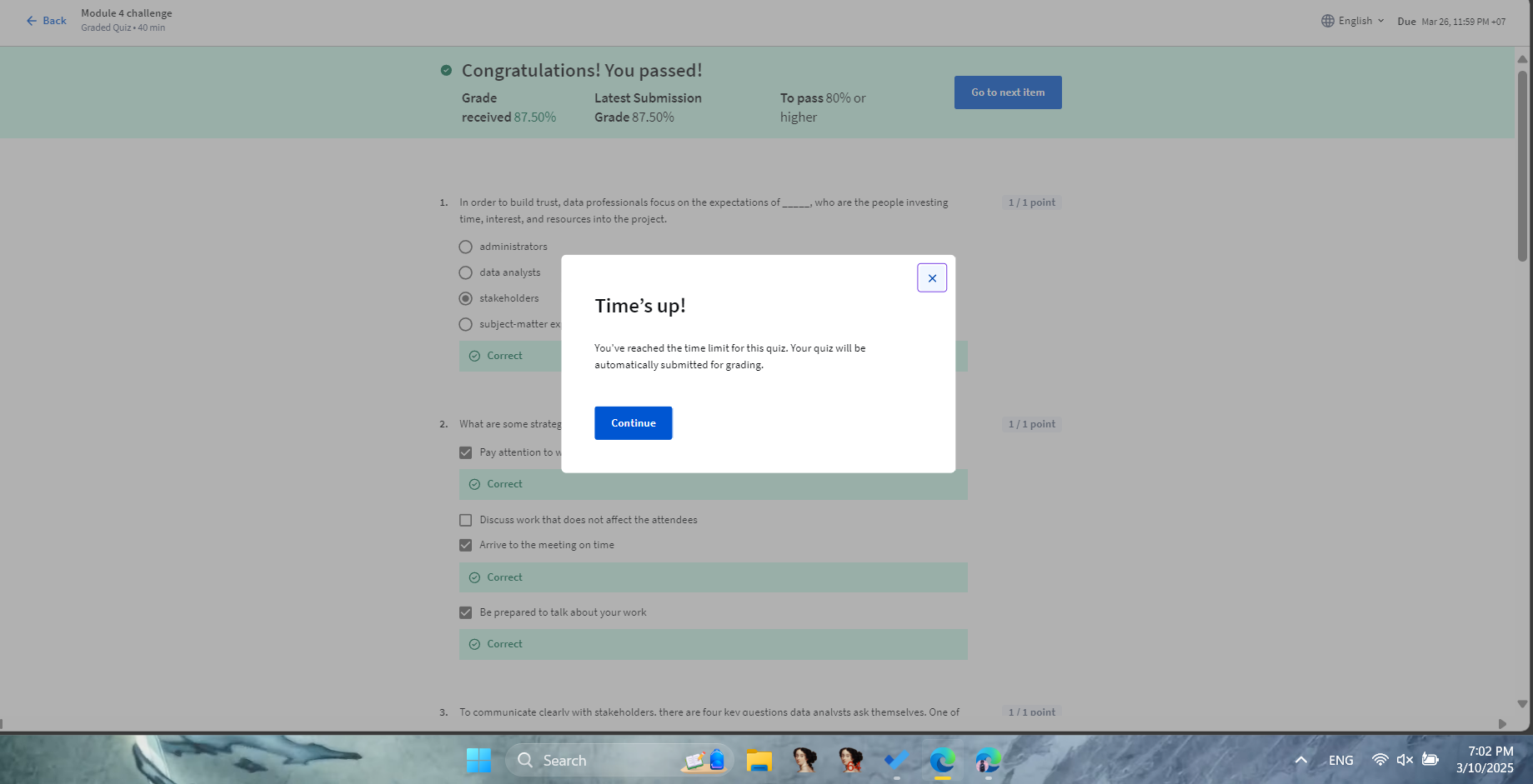Toggle the Be prepared to talk about your work checkbox
The width and height of the screenshot is (1533, 784).
(465, 612)
